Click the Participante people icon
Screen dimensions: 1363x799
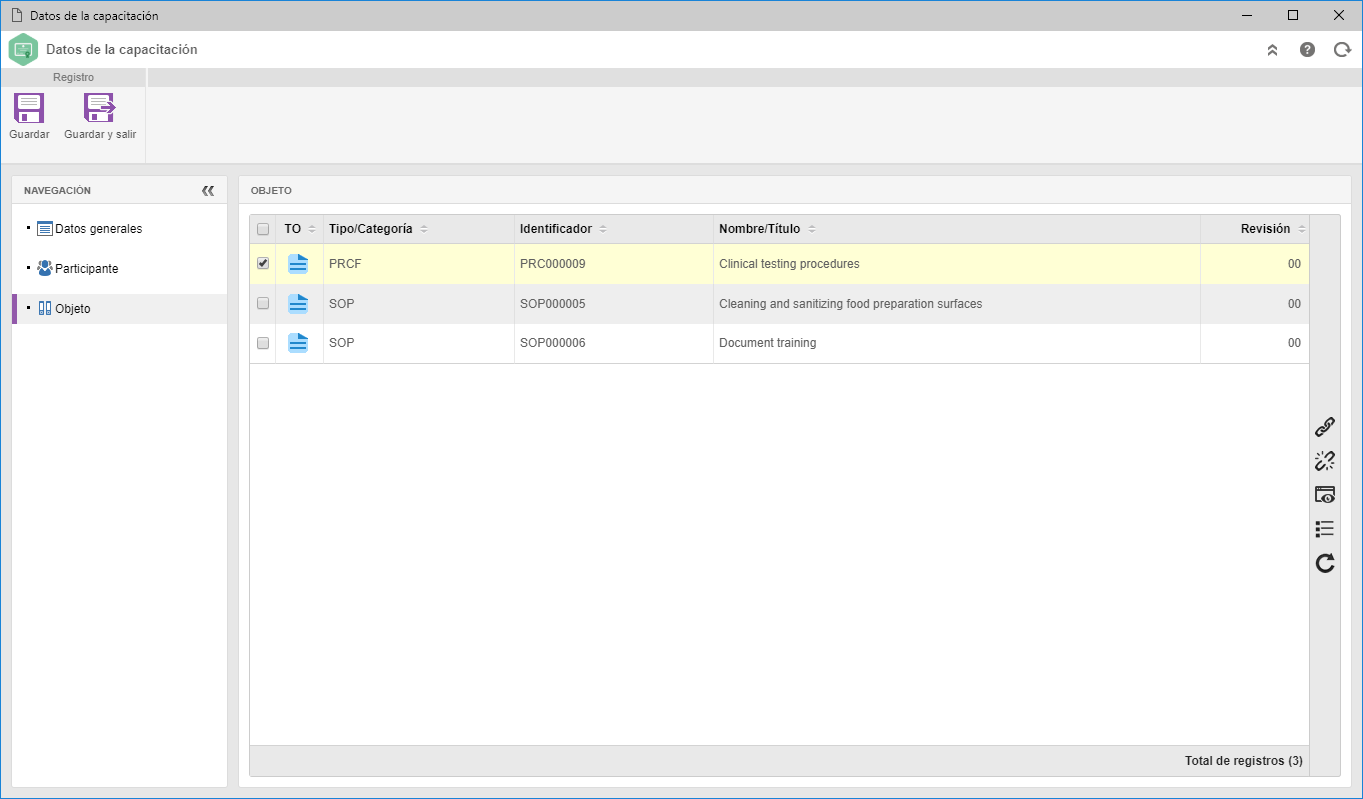(x=44, y=268)
